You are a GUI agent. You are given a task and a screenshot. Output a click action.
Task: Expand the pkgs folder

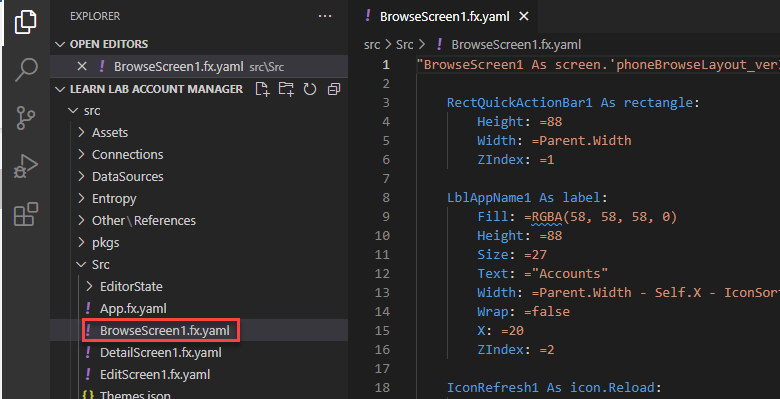pyautogui.click(x=82, y=242)
